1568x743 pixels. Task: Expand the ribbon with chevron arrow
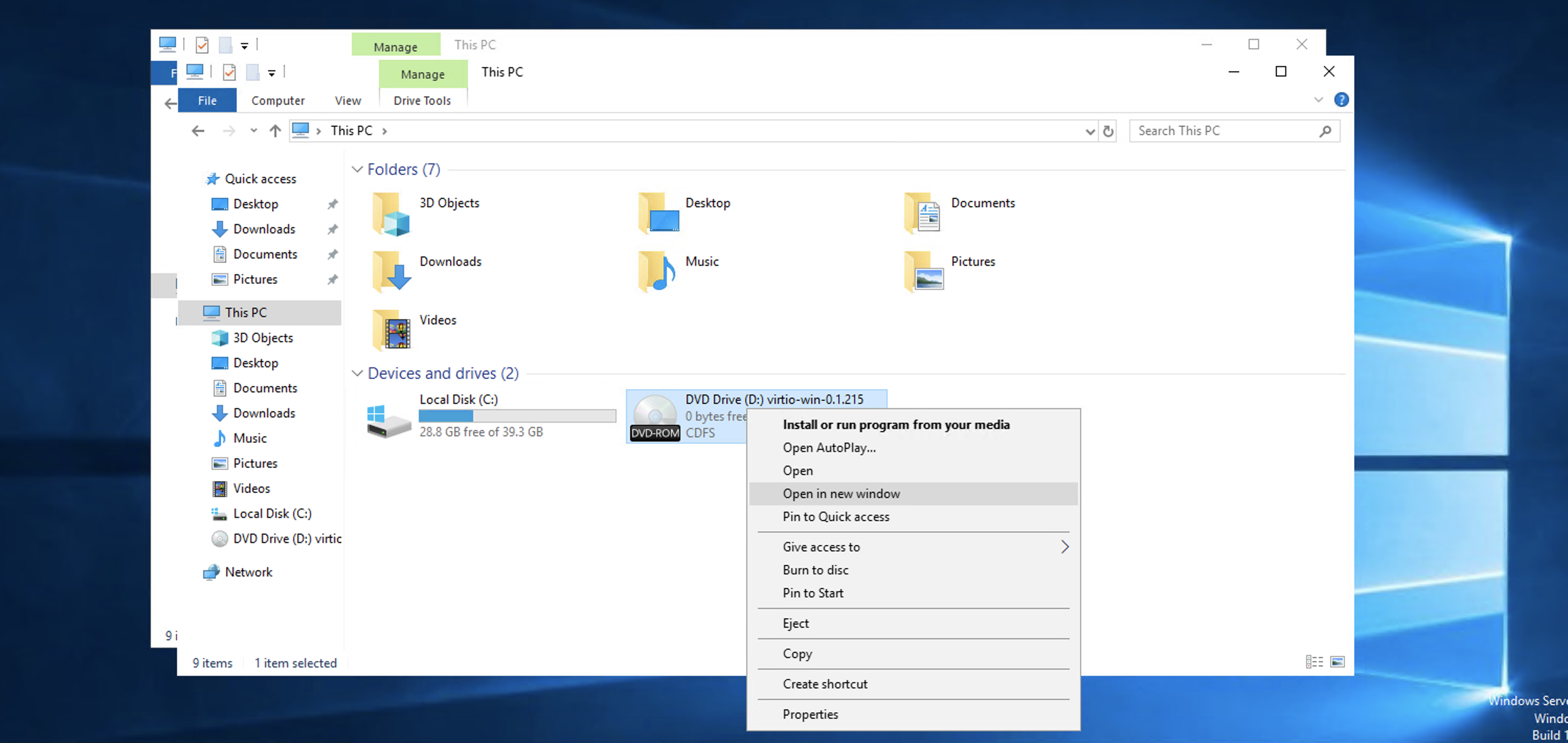(1318, 100)
